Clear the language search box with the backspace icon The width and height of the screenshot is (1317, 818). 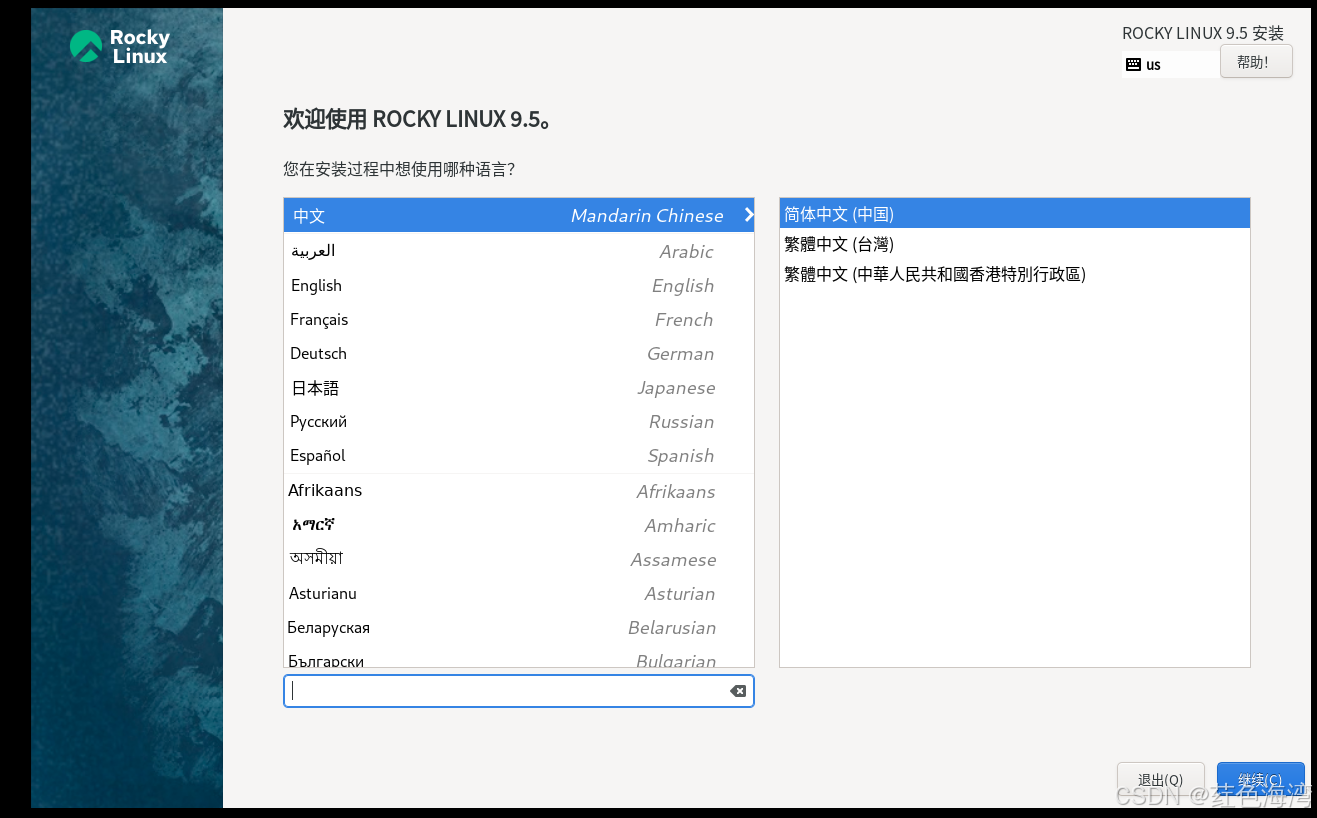pyautogui.click(x=738, y=691)
